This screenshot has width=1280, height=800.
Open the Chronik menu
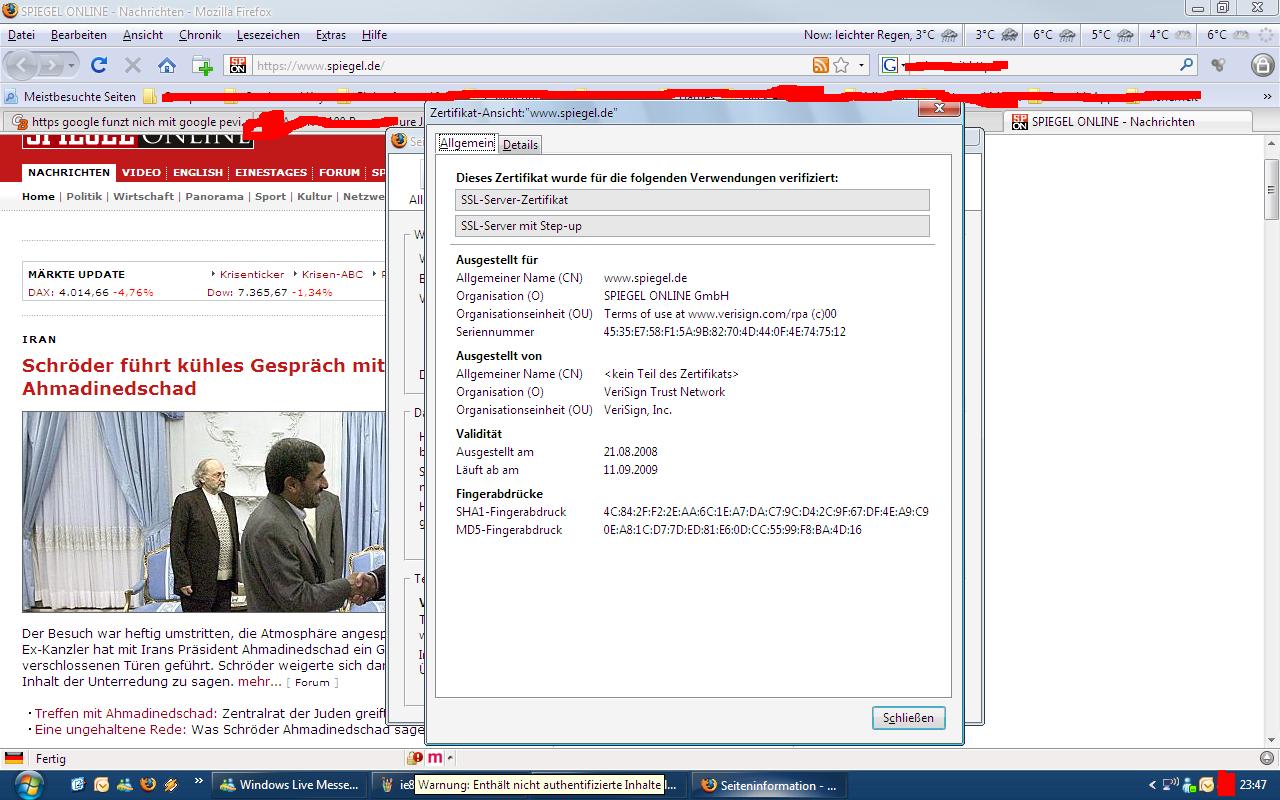200,35
